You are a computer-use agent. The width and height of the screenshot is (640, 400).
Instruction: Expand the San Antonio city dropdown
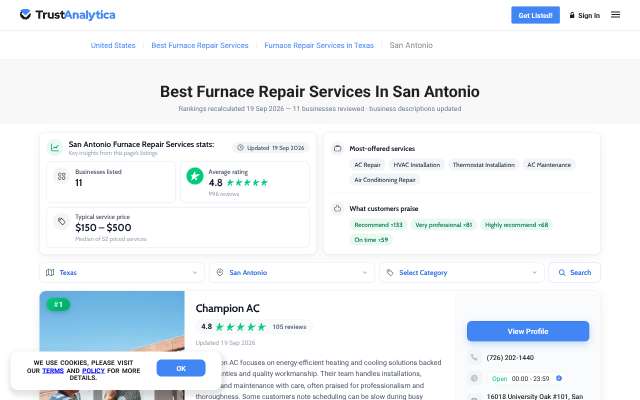(x=291, y=272)
